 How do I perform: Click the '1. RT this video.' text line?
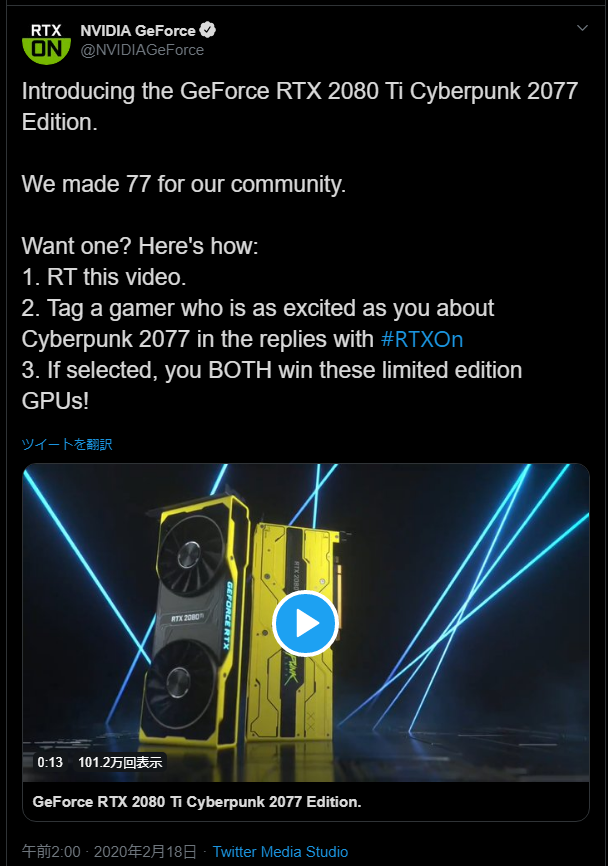pos(104,277)
